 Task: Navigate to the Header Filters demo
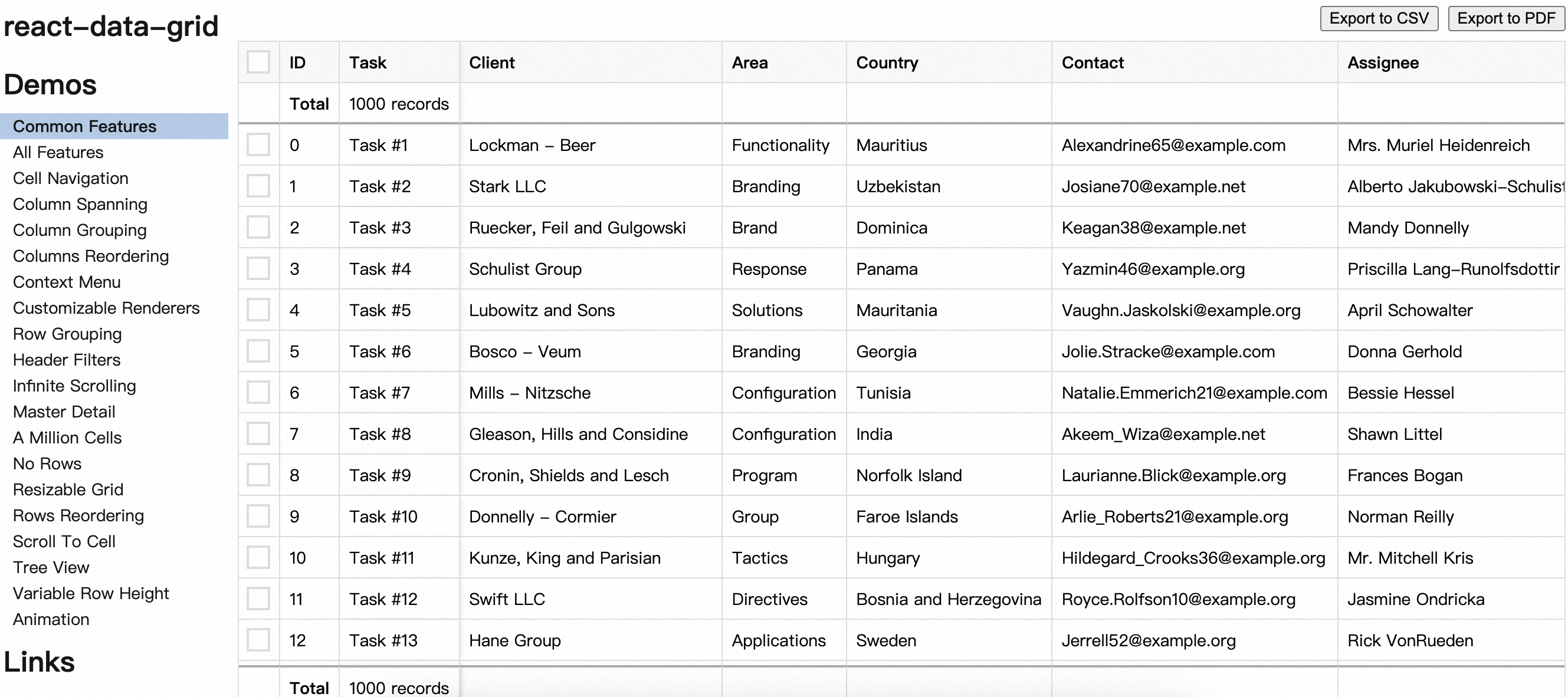(x=66, y=360)
